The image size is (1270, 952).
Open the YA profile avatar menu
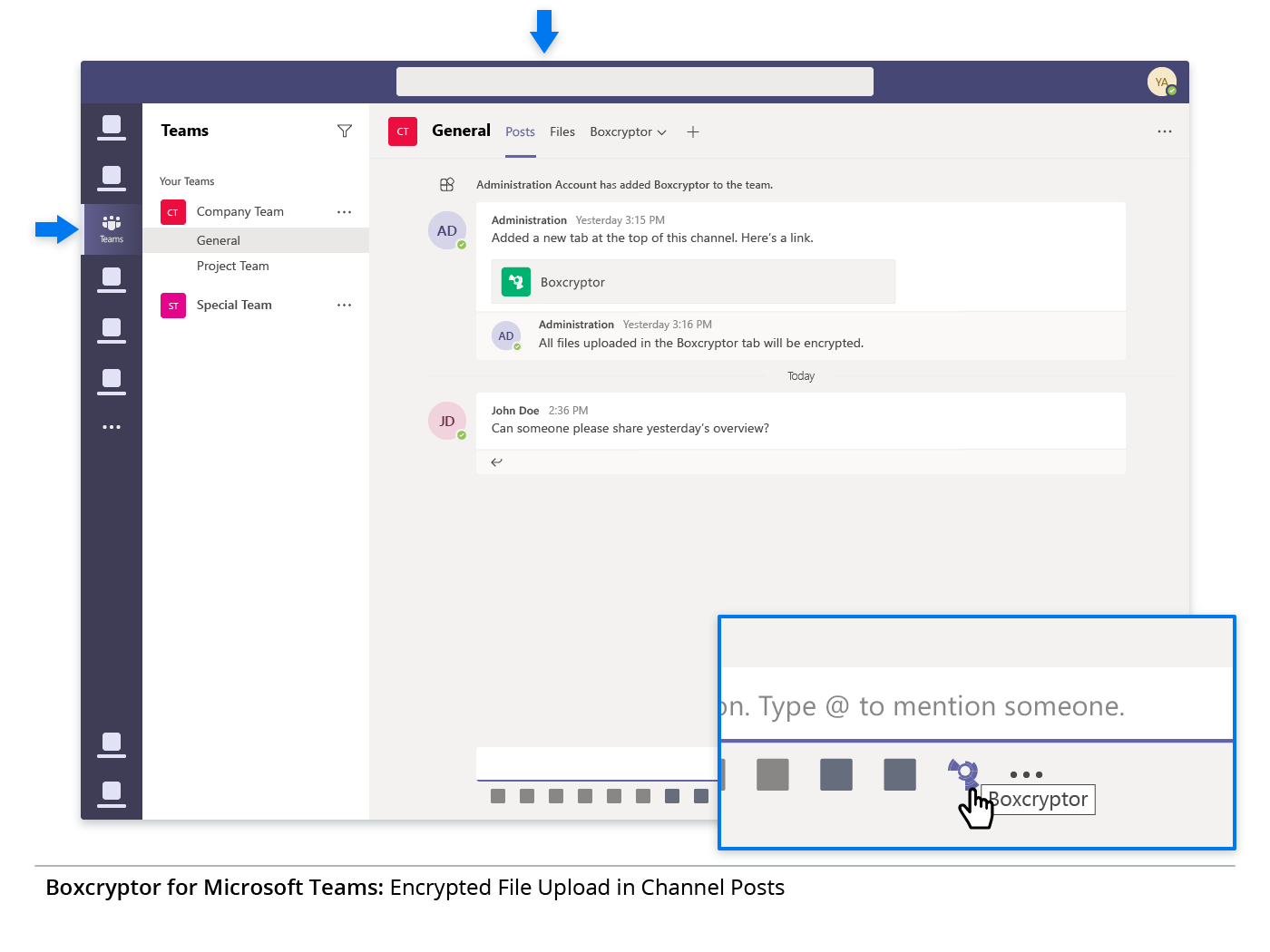(x=1162, y=83)
